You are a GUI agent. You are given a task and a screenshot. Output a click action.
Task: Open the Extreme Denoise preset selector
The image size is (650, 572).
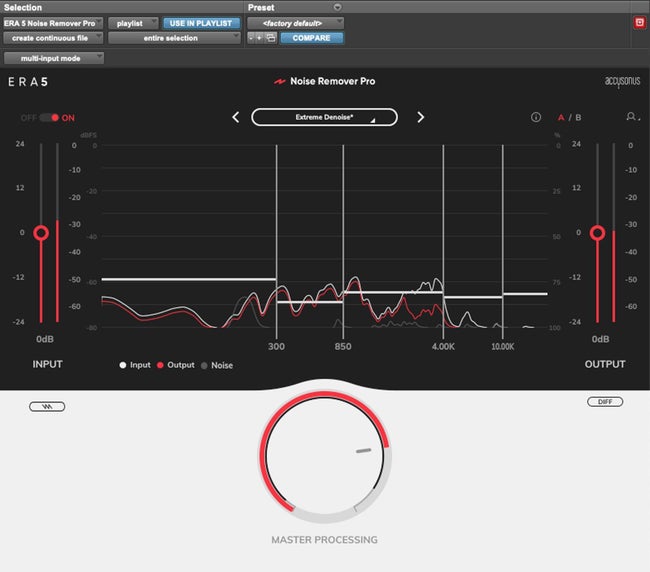click(x=324, y=117)
